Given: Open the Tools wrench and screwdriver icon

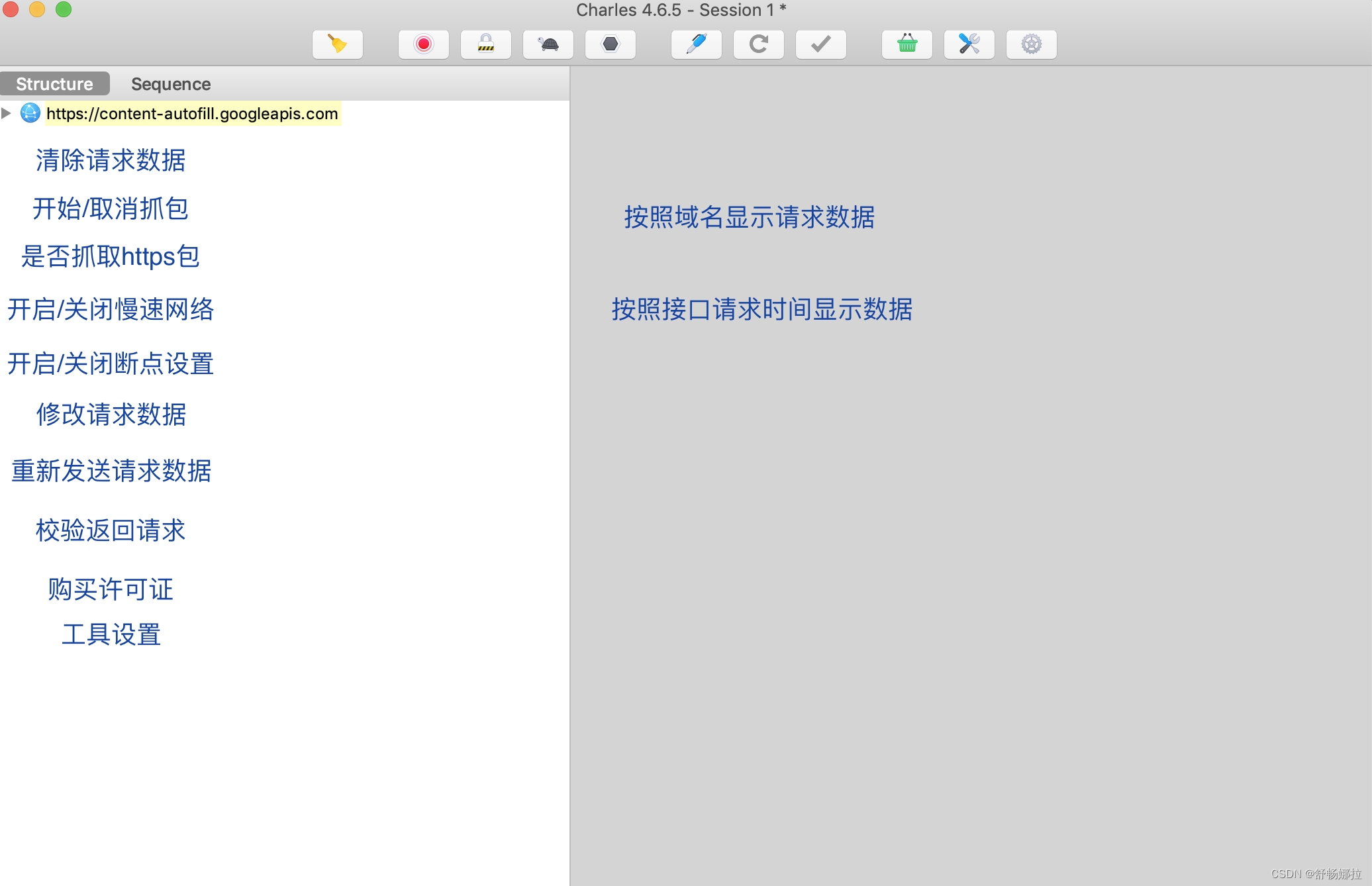Looking at the screenshot, I should (969, 44).
